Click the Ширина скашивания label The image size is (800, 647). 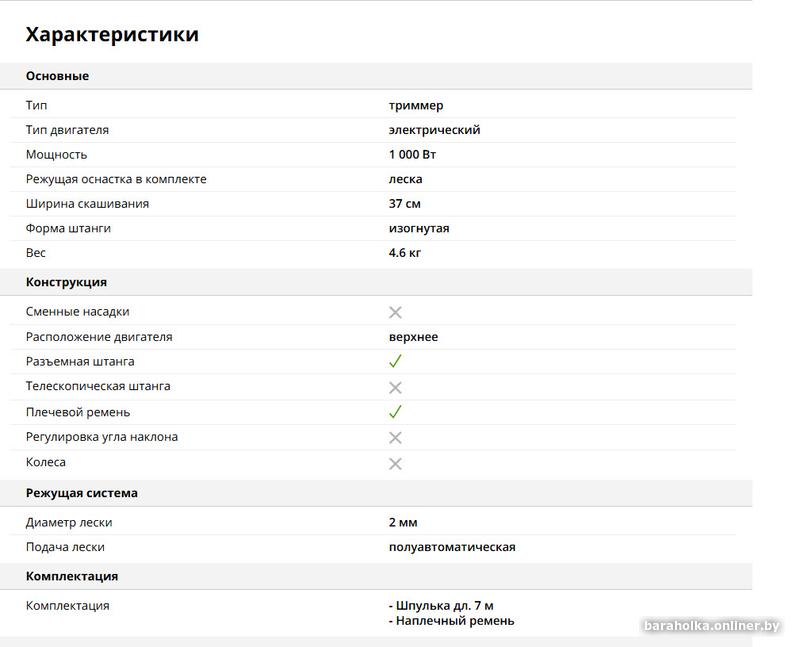click(x=87, y=204)
